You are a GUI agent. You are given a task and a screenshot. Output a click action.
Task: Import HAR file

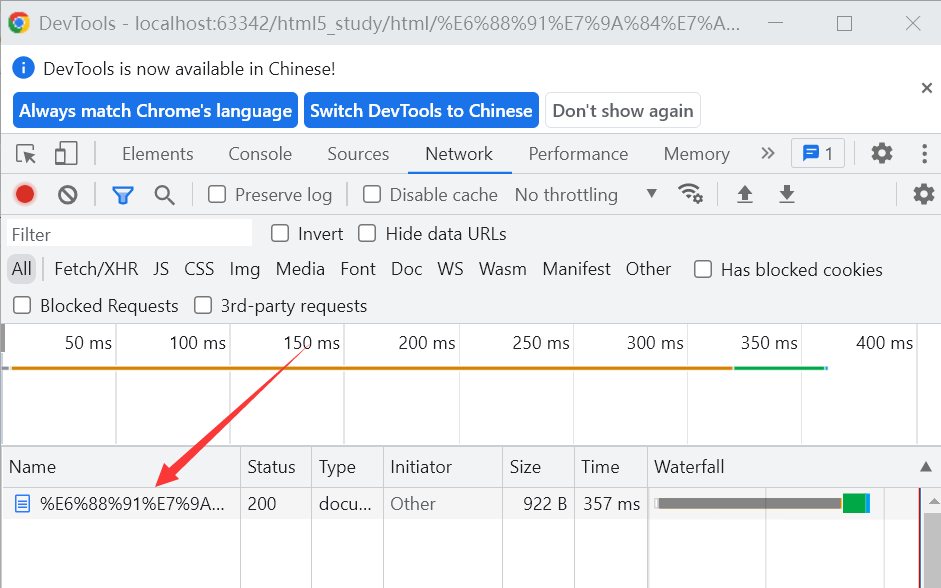pos(745,195)
